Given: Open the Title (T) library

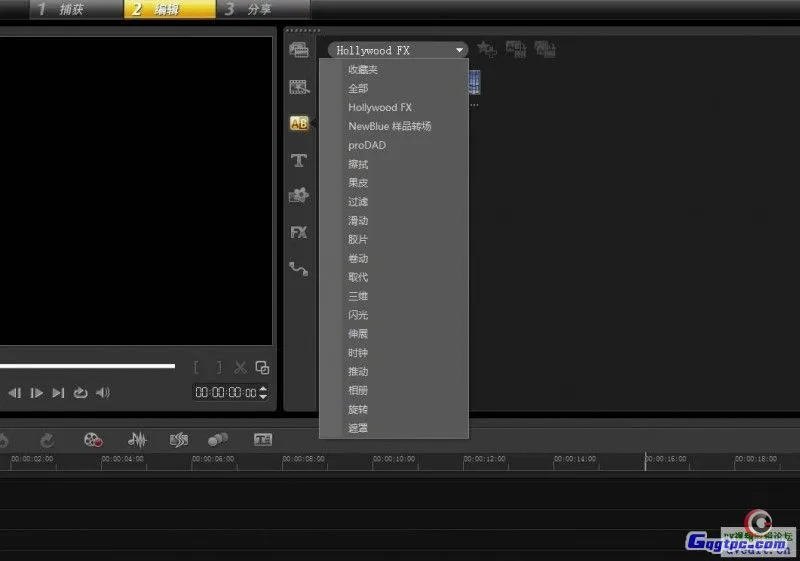Looking at the screenshot, I should tap(298, 160).
